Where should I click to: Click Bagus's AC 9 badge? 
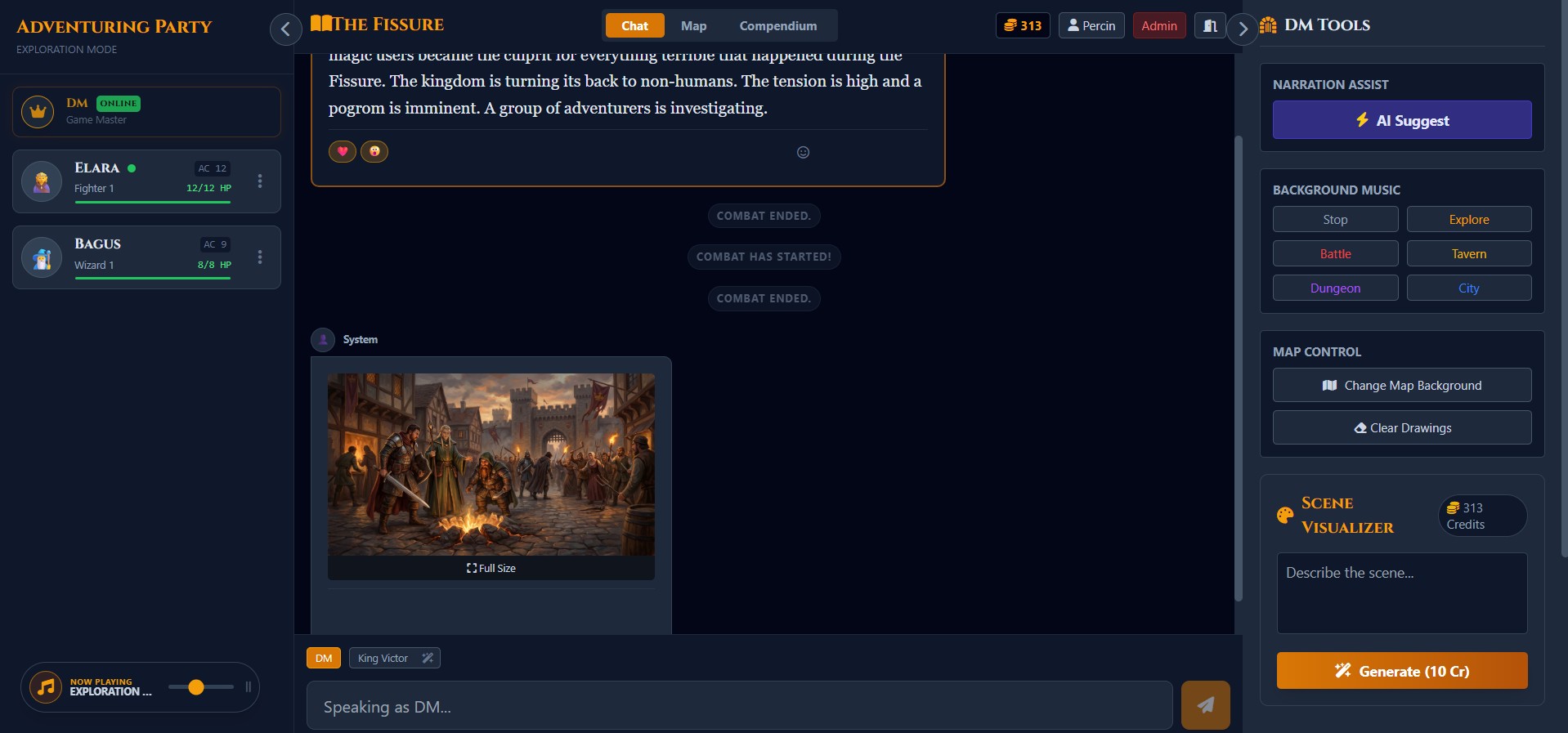click(216, 244)
